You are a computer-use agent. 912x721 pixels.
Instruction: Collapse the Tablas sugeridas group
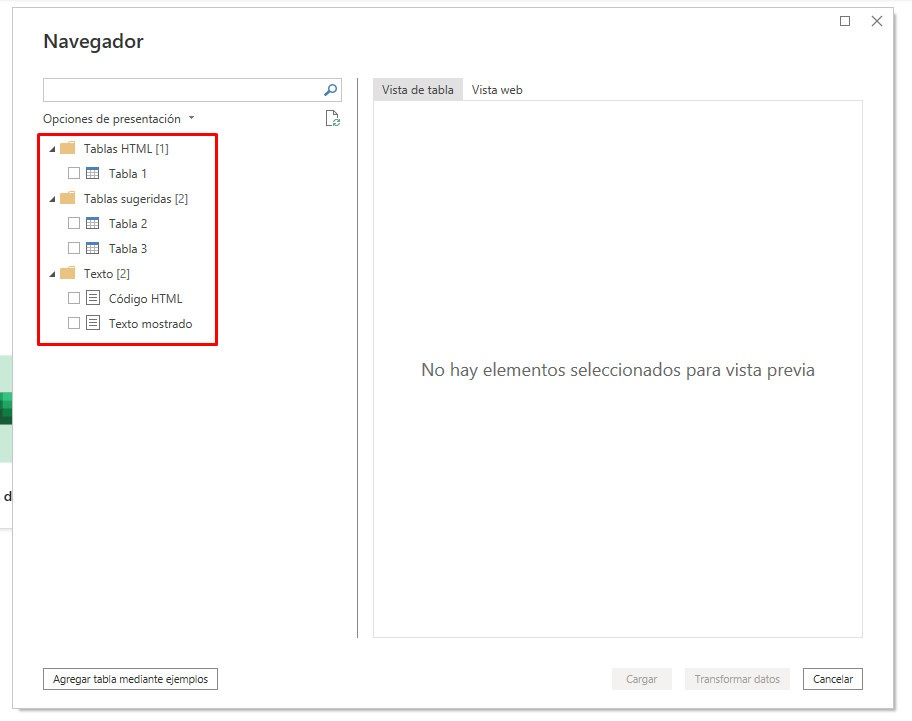pos(52,199)
